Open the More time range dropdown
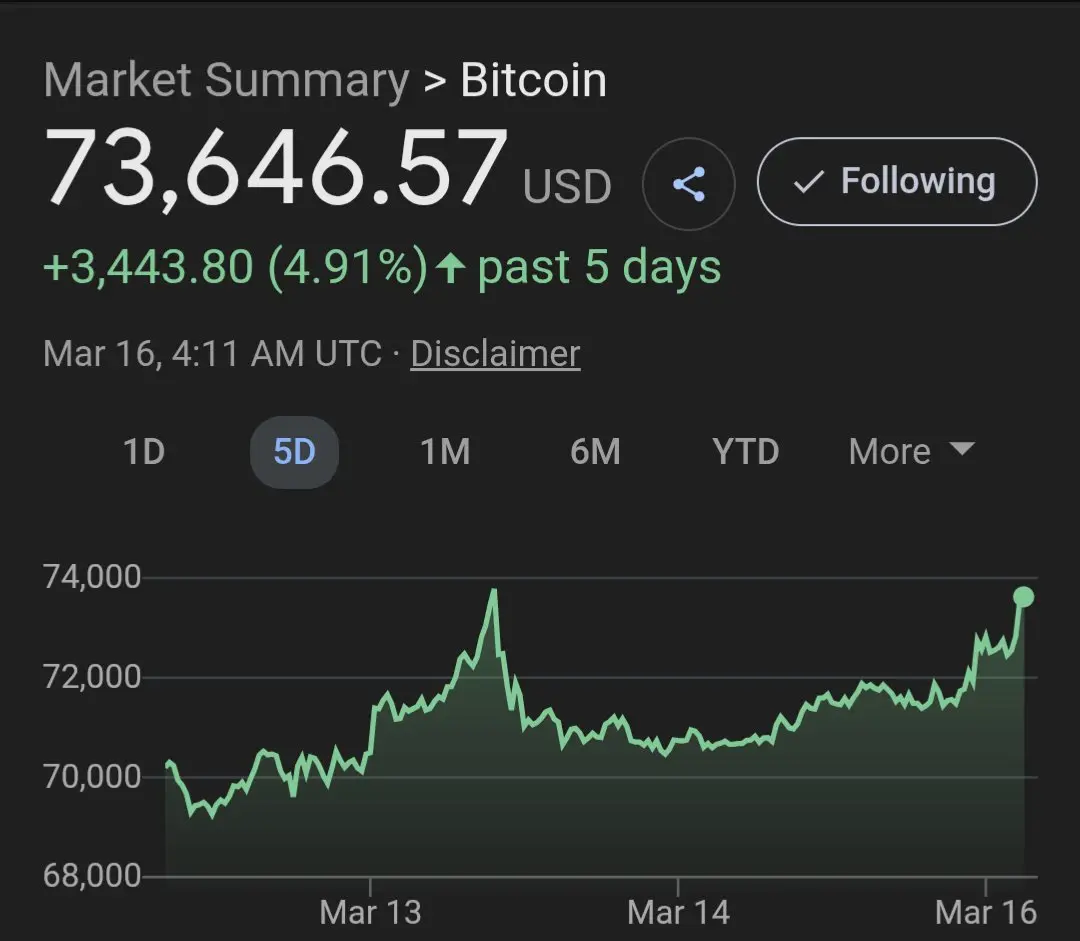The height and width of the screenshot is (941, 1080). click(910, 452)
